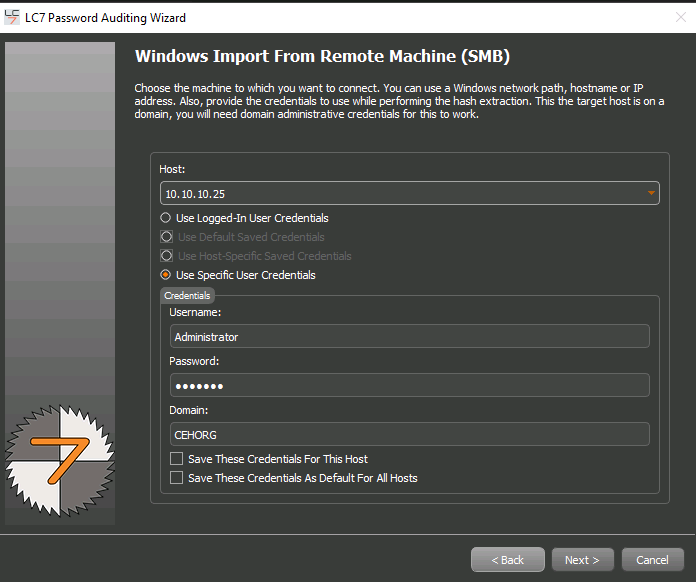Click the grey gradient sidebar banner
696x582 pixels.
click(x=60, y=200)
